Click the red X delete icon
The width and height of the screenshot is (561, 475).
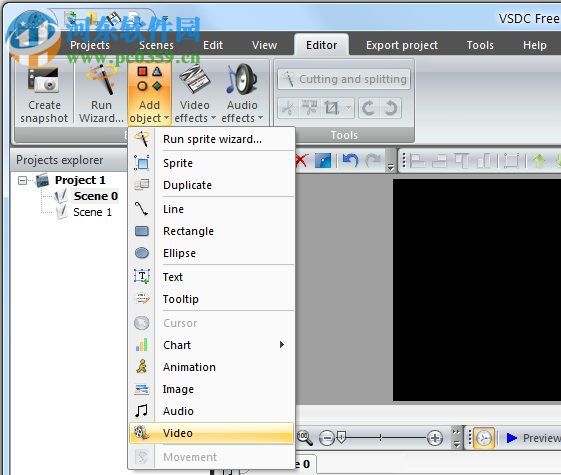pyautogui.click(x=302, y=160)
